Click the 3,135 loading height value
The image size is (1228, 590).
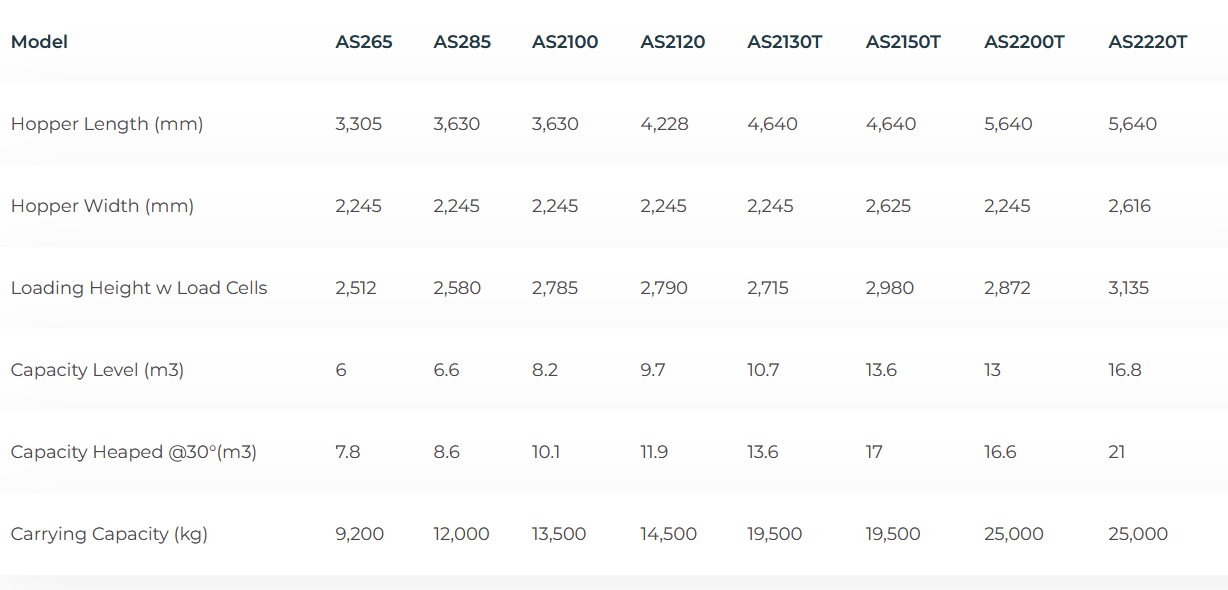coord(1129,288)
